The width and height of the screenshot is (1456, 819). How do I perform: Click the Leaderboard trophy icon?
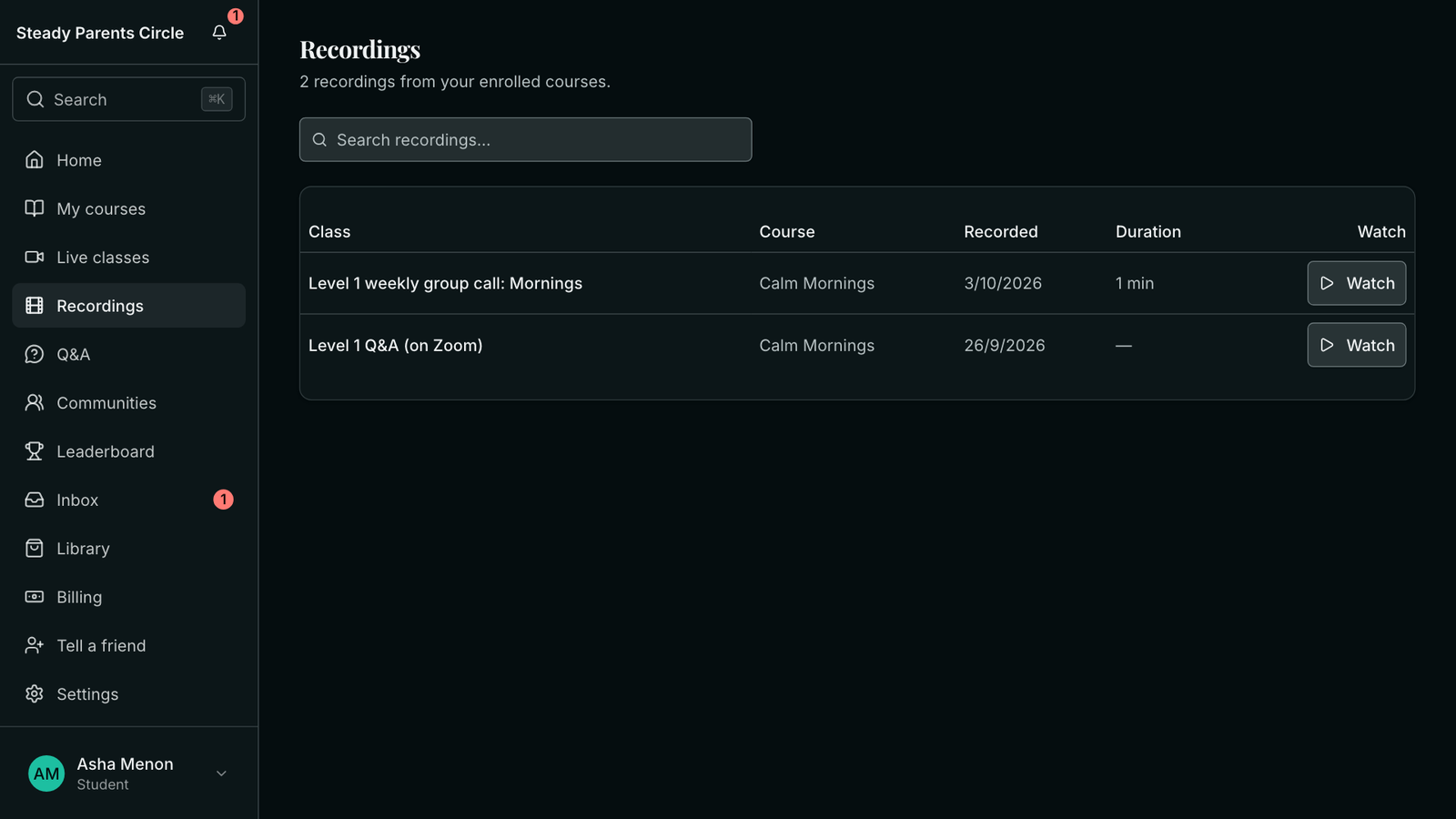point(35,451)
